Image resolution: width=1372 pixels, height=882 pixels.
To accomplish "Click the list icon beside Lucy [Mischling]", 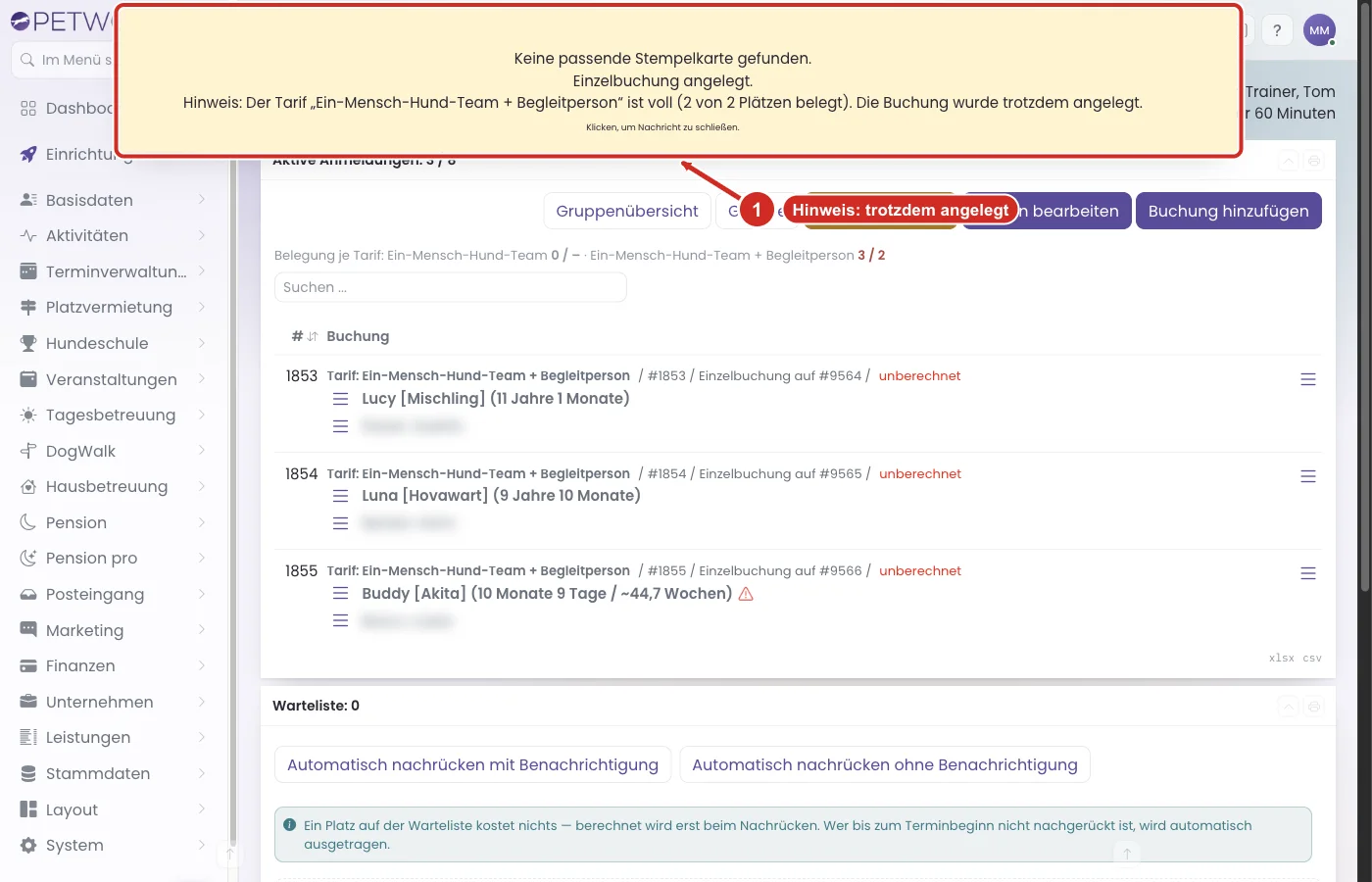I will [341, 399].
